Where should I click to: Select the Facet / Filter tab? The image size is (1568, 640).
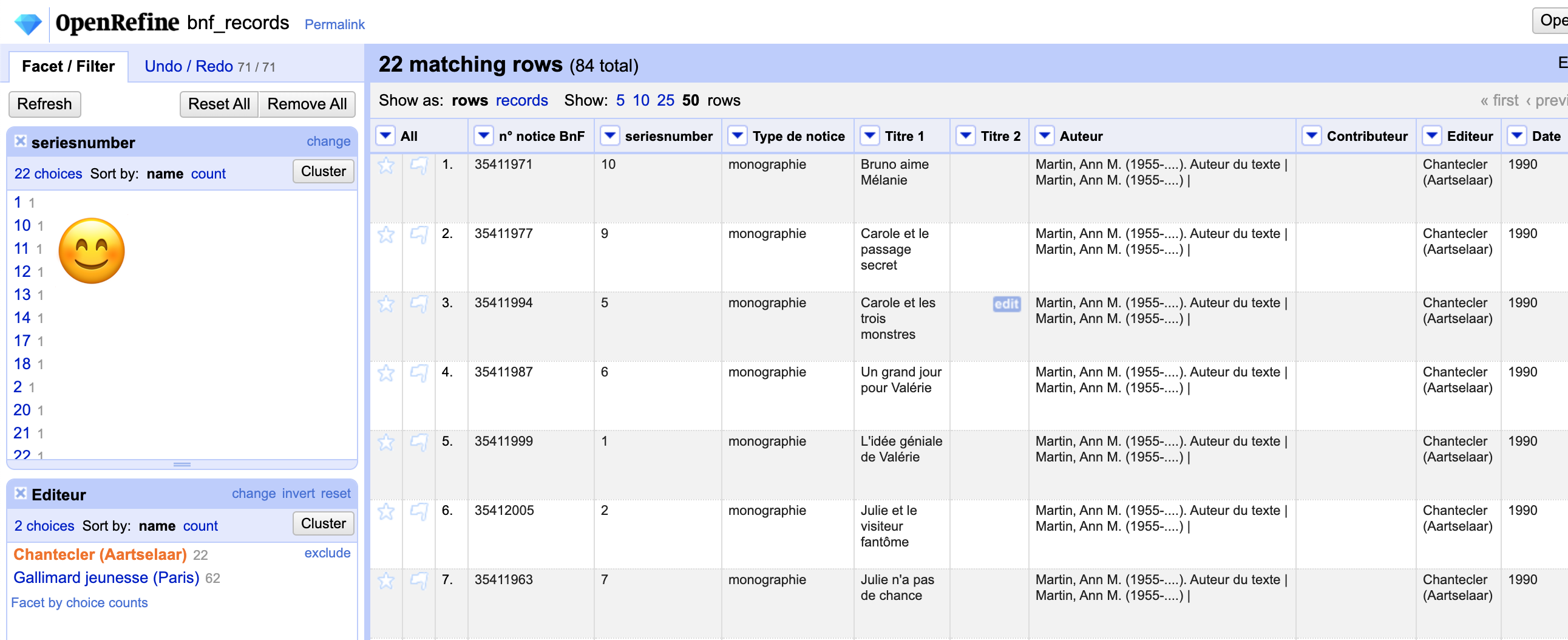click(68, 66)
